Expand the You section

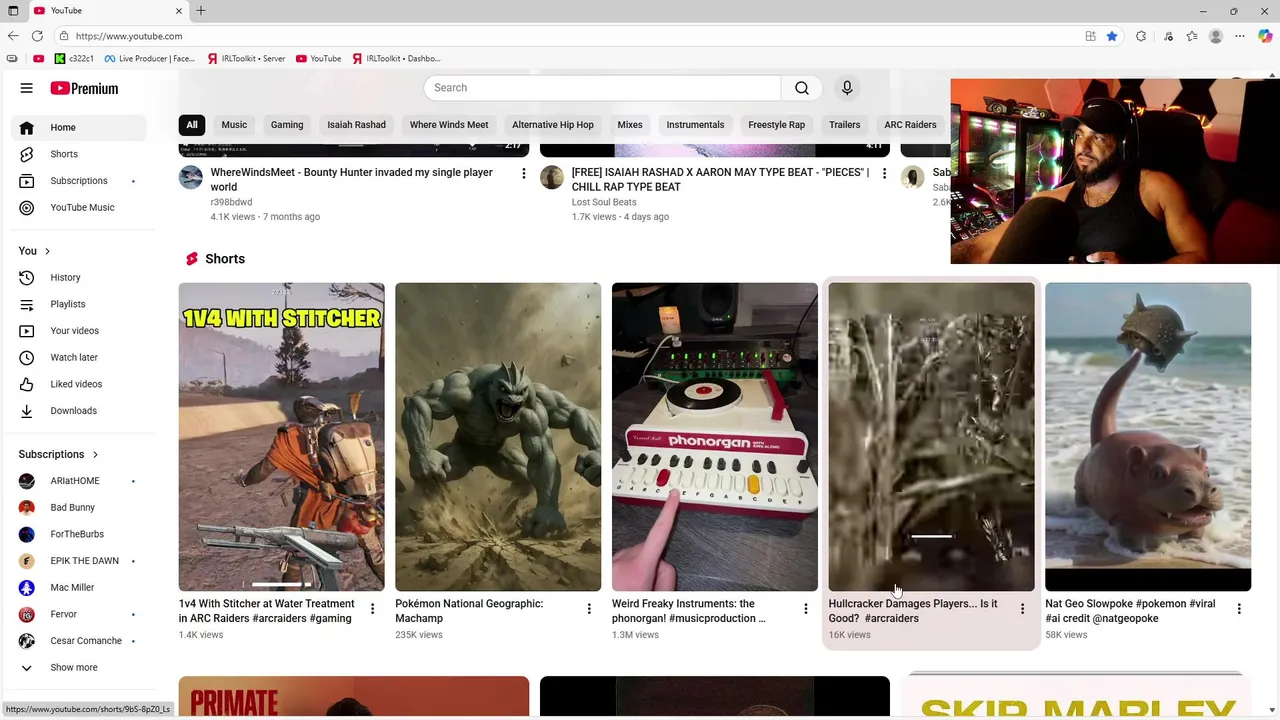[x=34, y=251]
